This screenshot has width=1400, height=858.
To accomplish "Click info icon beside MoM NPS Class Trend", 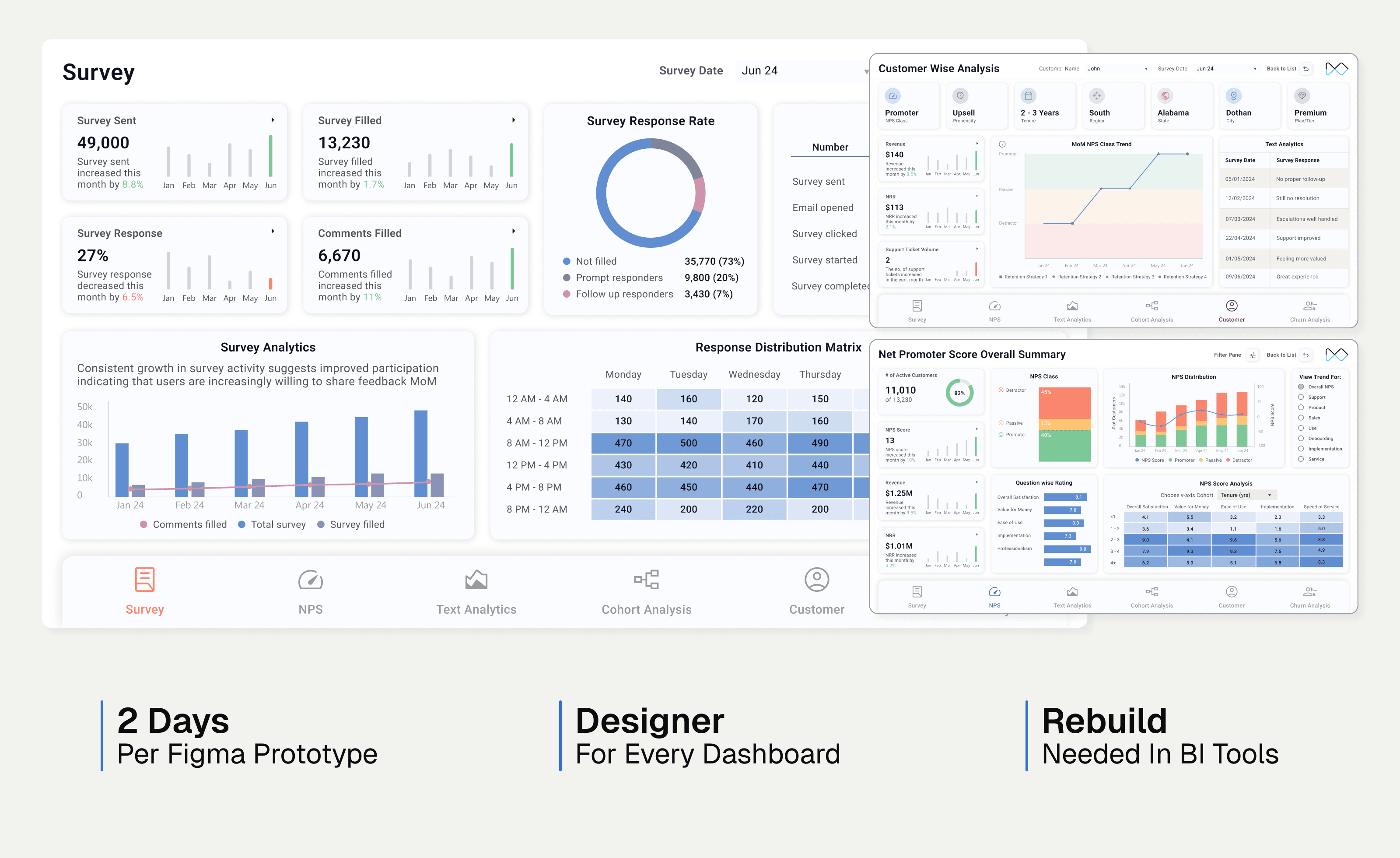I will pos(1002,144).
